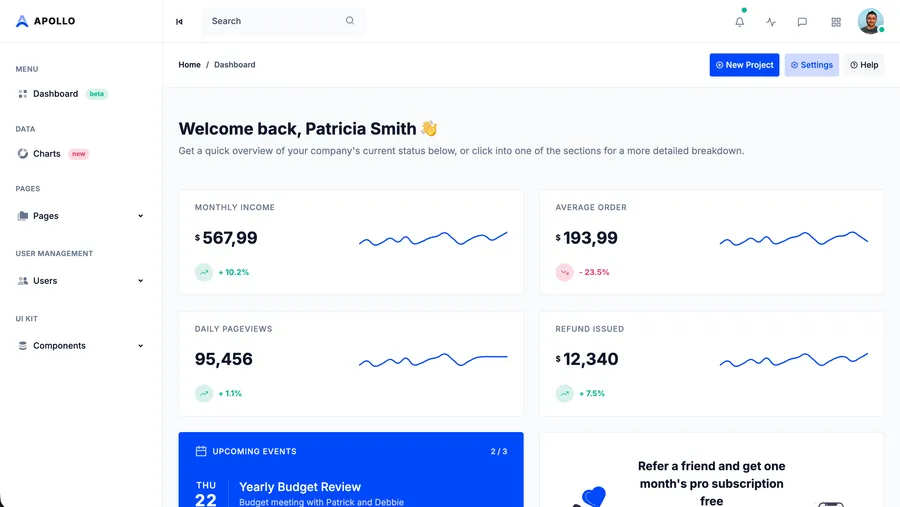The image size is (900, 507).
Task: Click the apps grid icon
Action: [836, 21]
